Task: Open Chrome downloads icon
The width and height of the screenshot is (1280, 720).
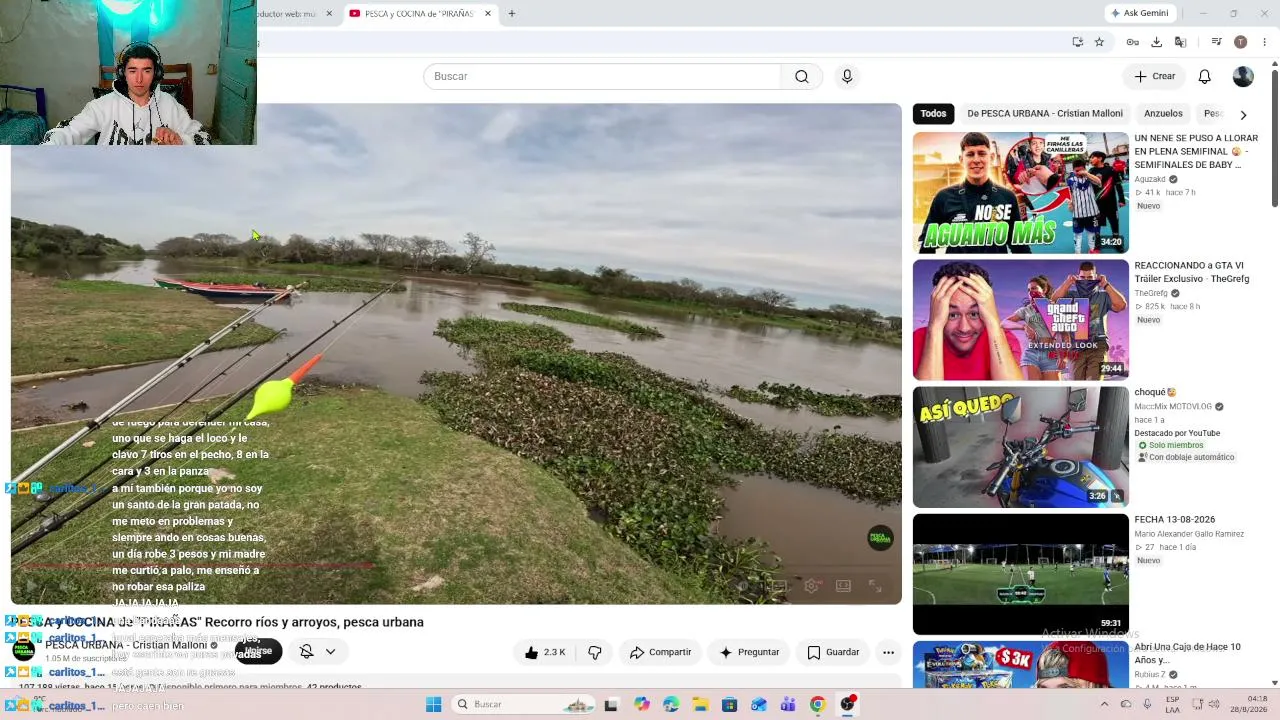Action: click(x=1157, y=42)
